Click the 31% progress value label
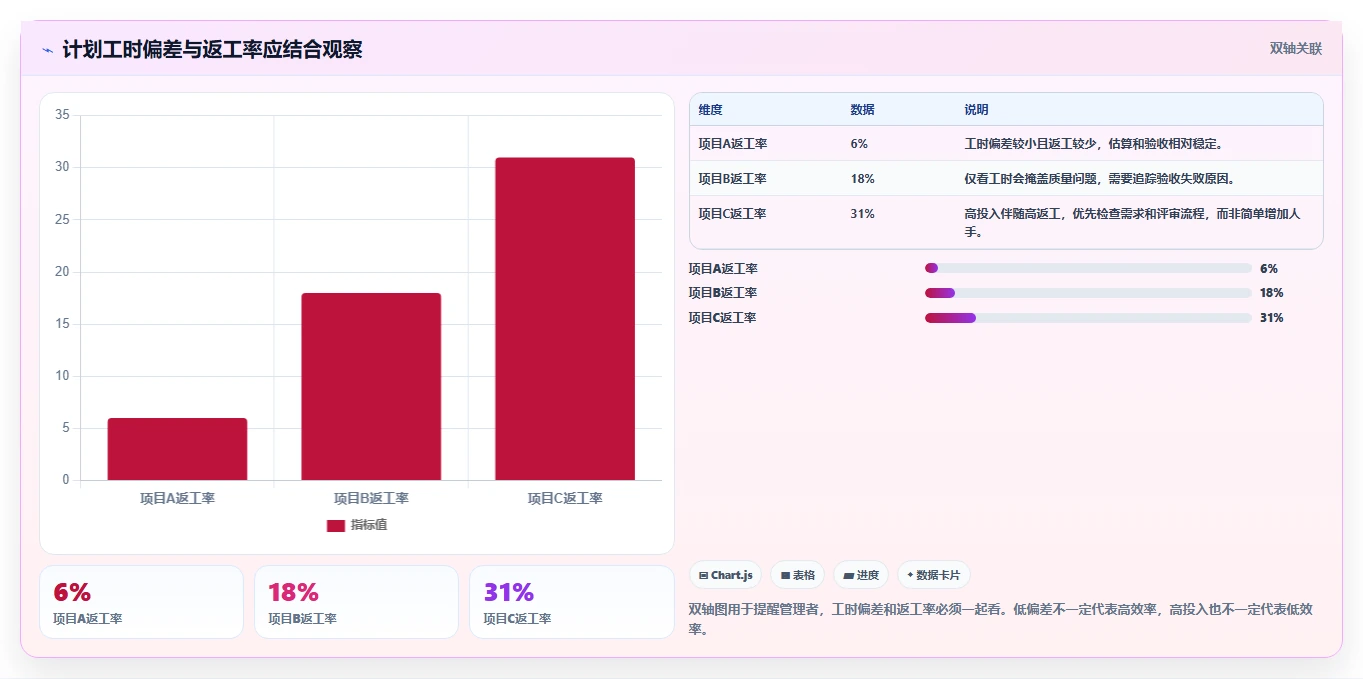Viewport: 1363px width, 679px height. tap(1272, 318)
